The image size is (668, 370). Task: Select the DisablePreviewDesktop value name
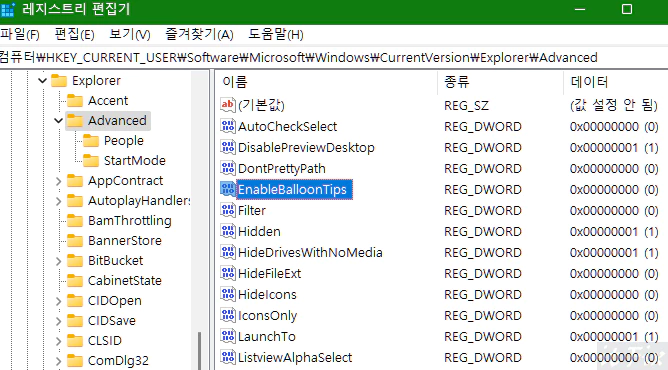coord(306,147)
